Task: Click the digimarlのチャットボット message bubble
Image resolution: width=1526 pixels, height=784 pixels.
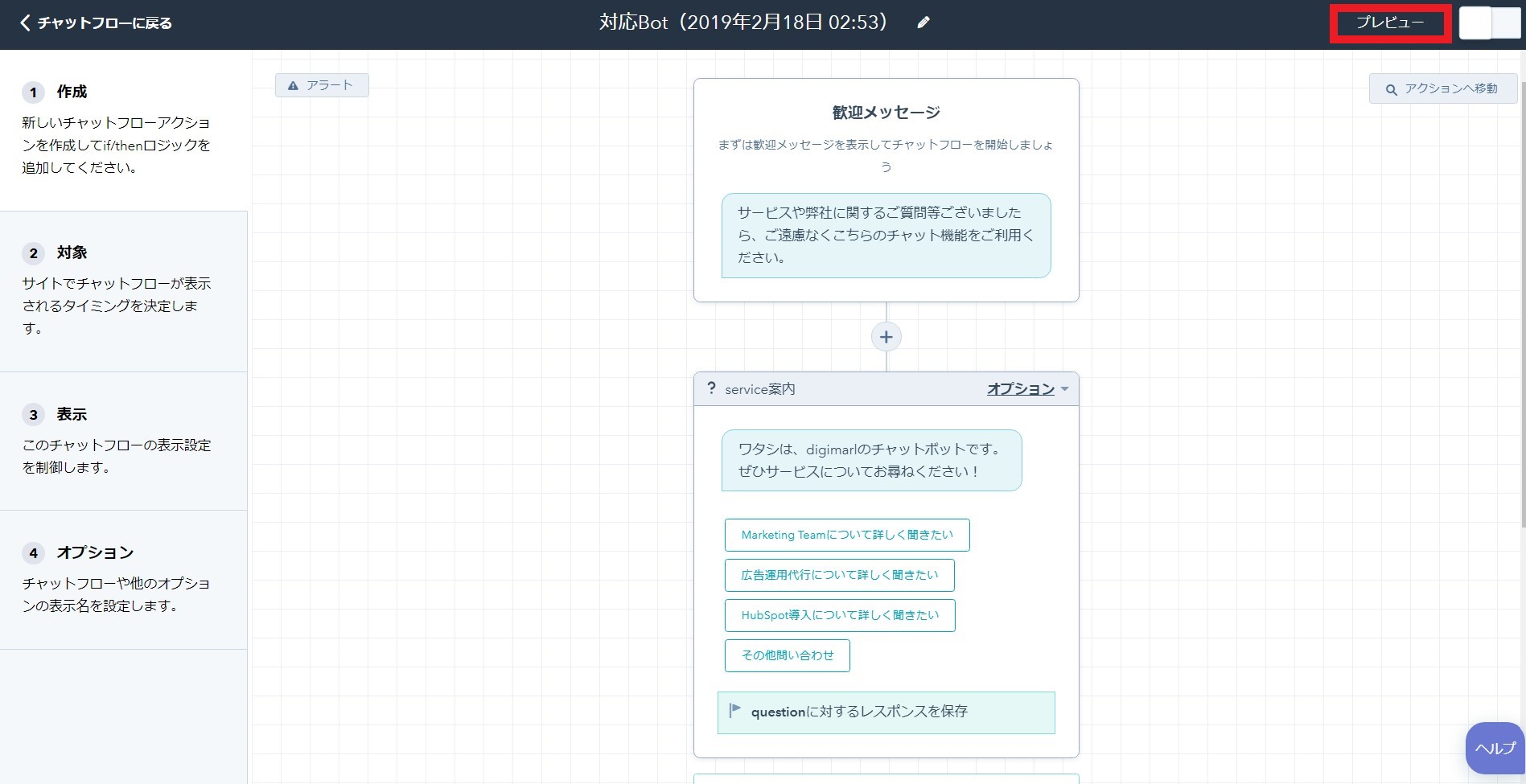Action: click(871, 460)
